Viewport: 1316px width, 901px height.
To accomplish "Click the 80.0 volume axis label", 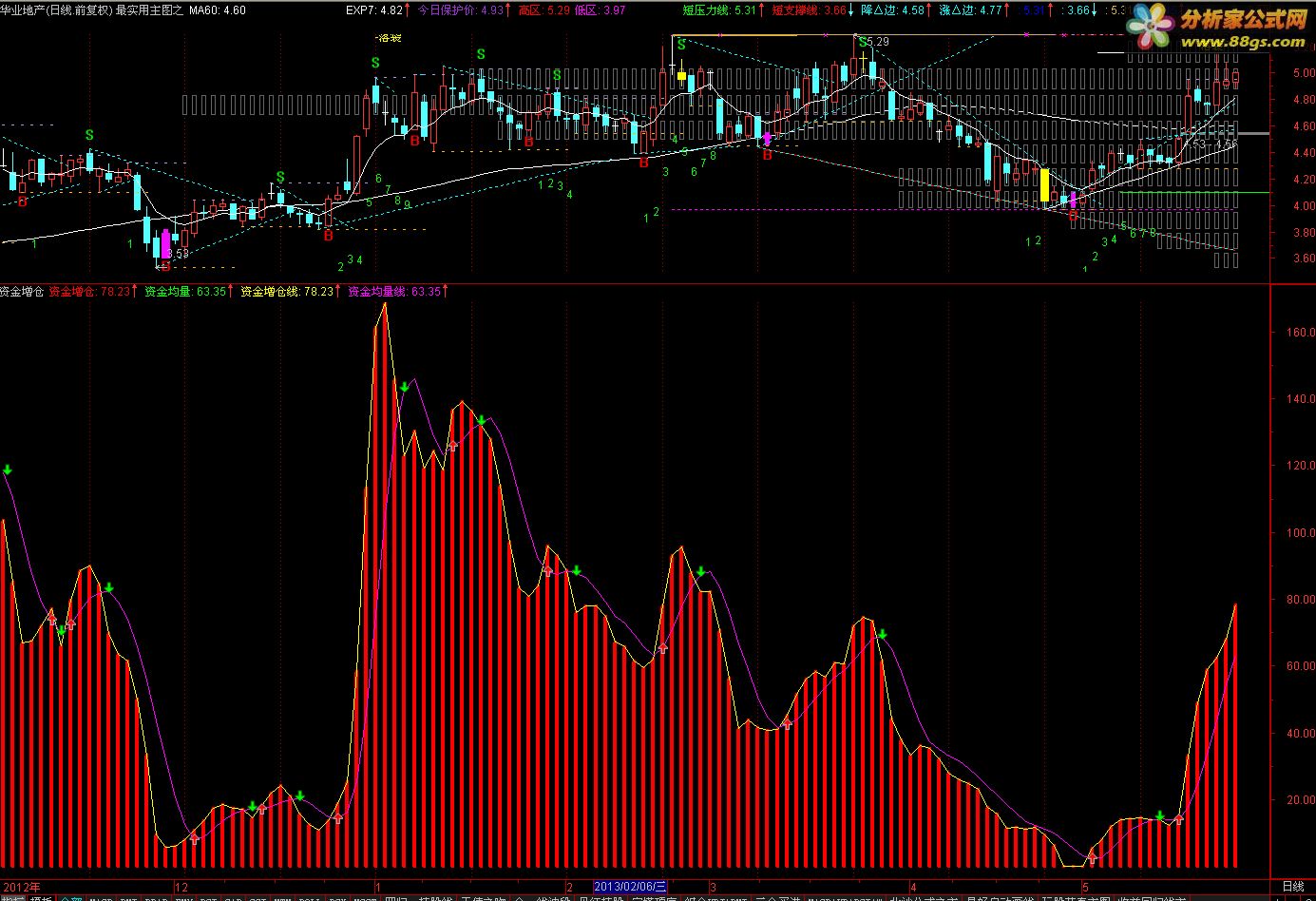I will (x=1303, y=600).
